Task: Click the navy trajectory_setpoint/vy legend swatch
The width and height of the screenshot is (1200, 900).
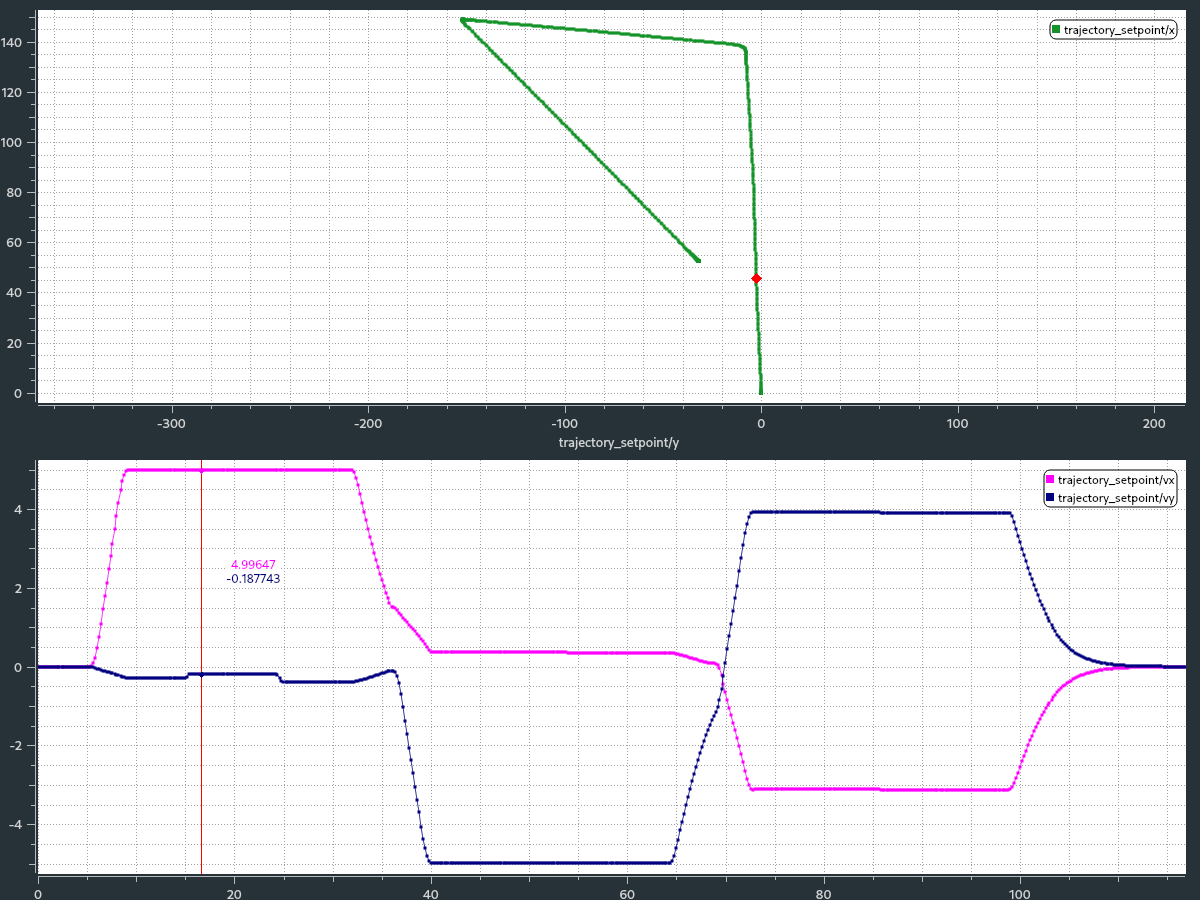Action: 1050,498
